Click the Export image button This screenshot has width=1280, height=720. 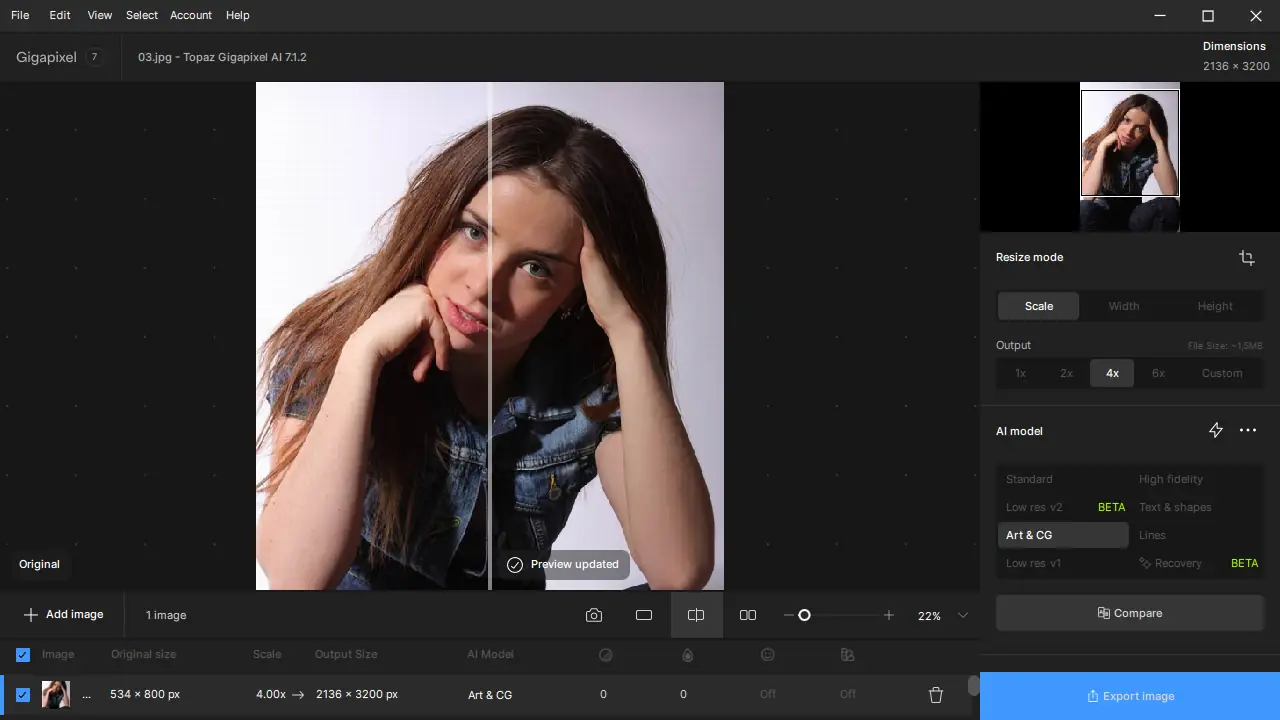[1130, 696]
